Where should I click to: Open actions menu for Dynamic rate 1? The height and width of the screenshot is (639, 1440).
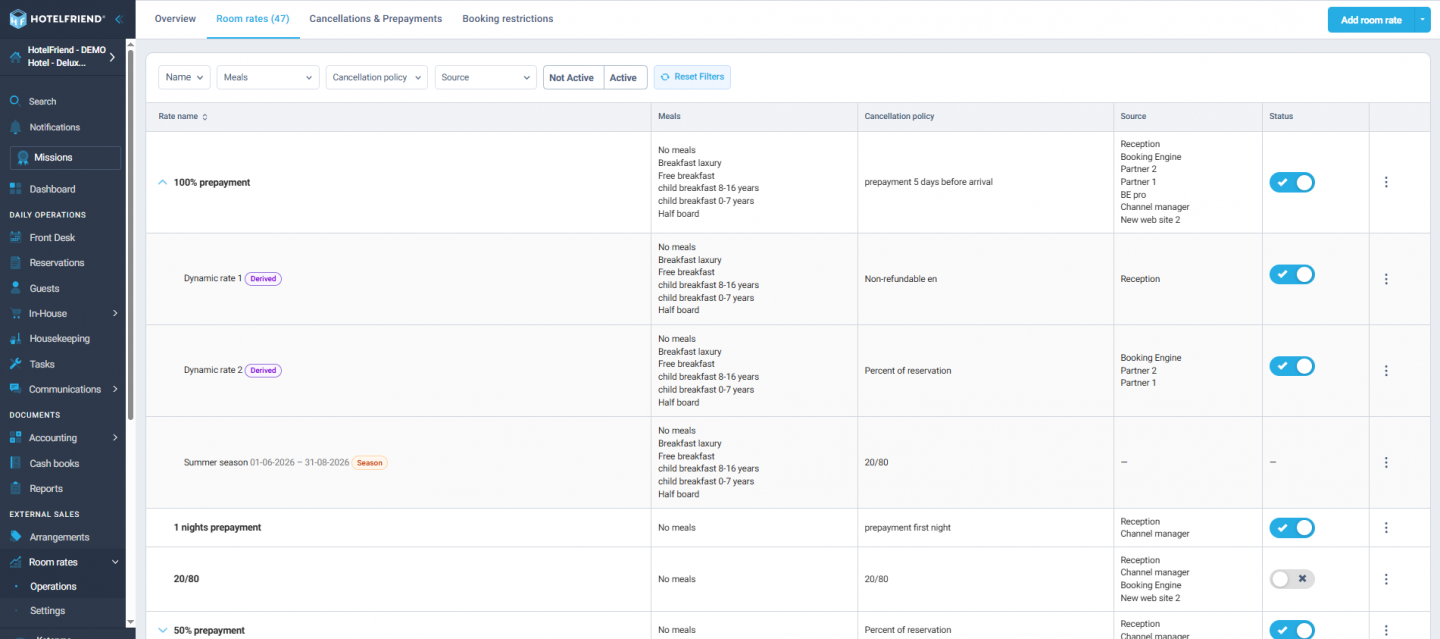(1386, 279)
